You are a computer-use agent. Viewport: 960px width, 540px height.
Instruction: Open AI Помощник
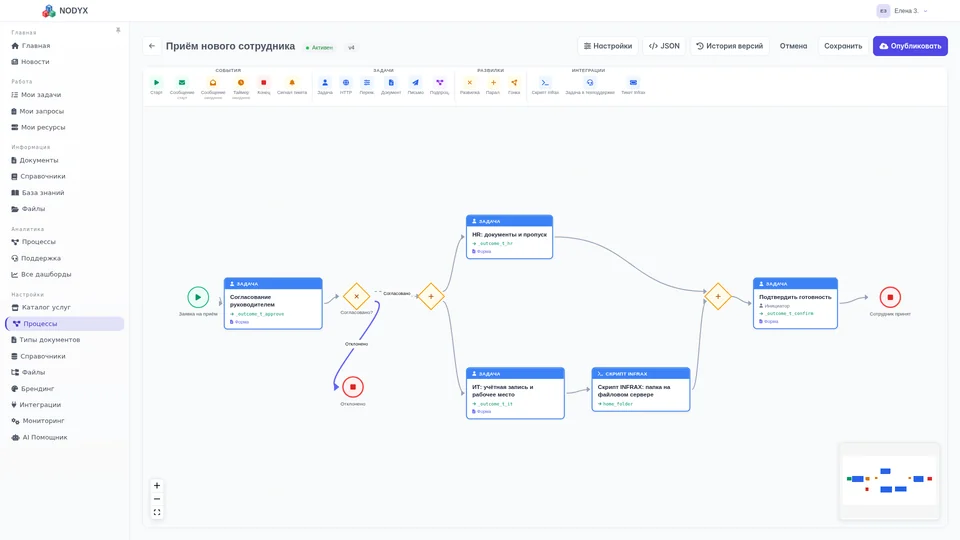(x=64, y=438)
